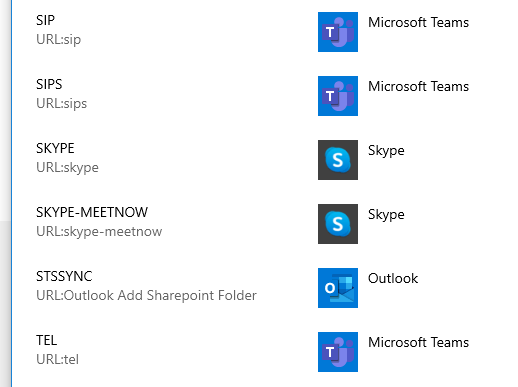
Task: Click the Microsoft Teams icon in TEL row
Action: pos(338,352)
